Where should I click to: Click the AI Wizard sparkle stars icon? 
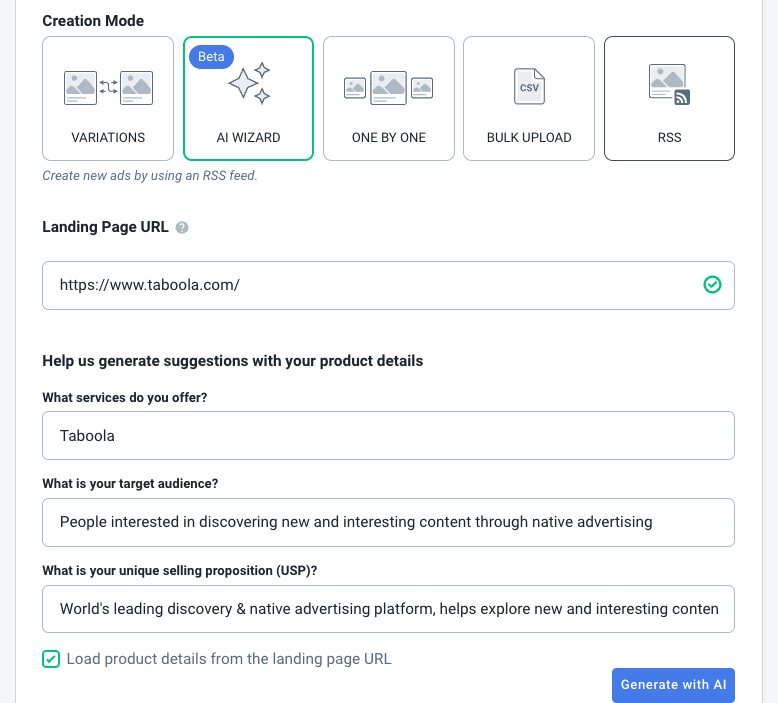click(x=249, y=84)
